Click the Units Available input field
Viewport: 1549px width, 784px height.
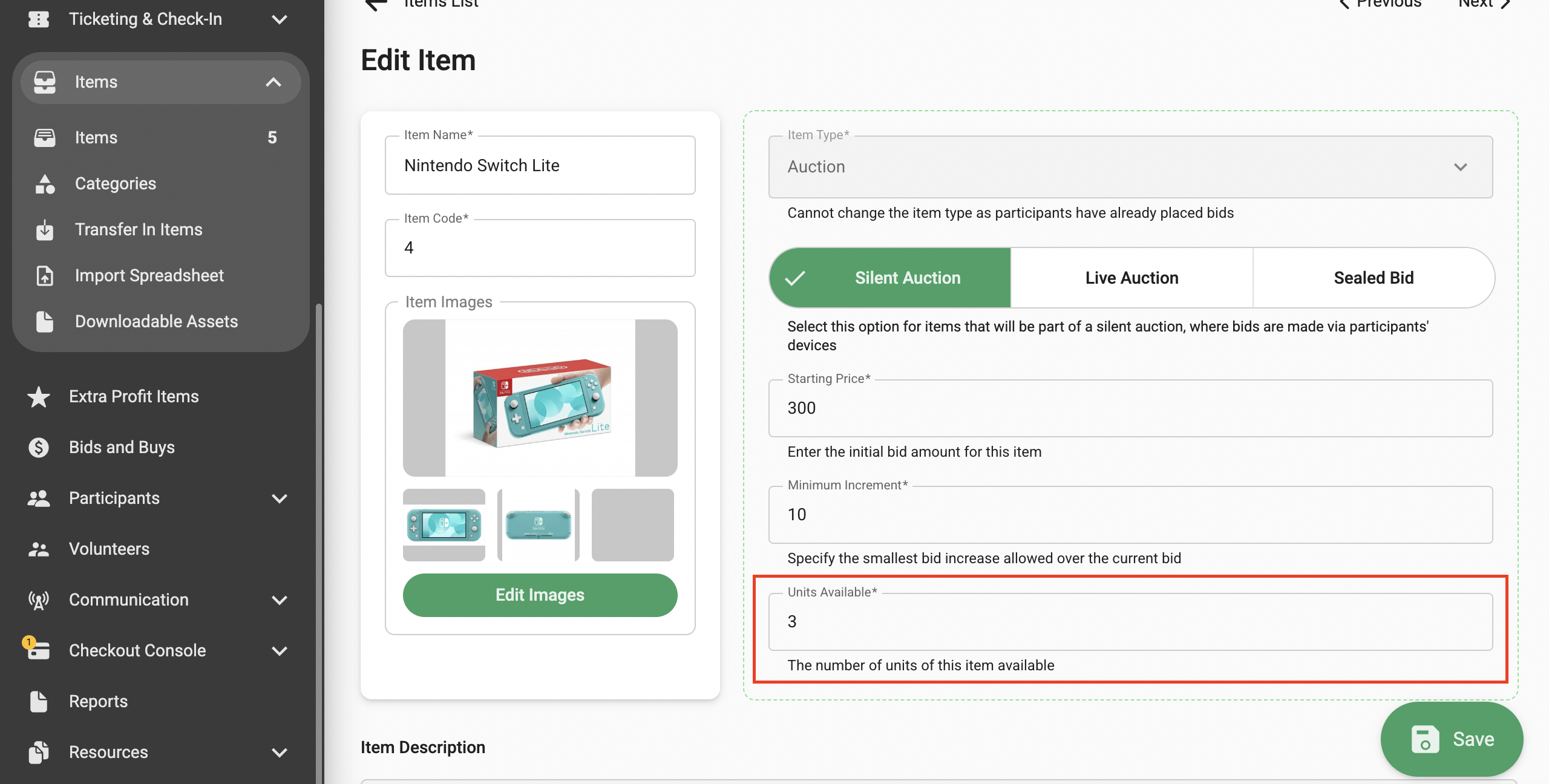(x=1130, y=622)
